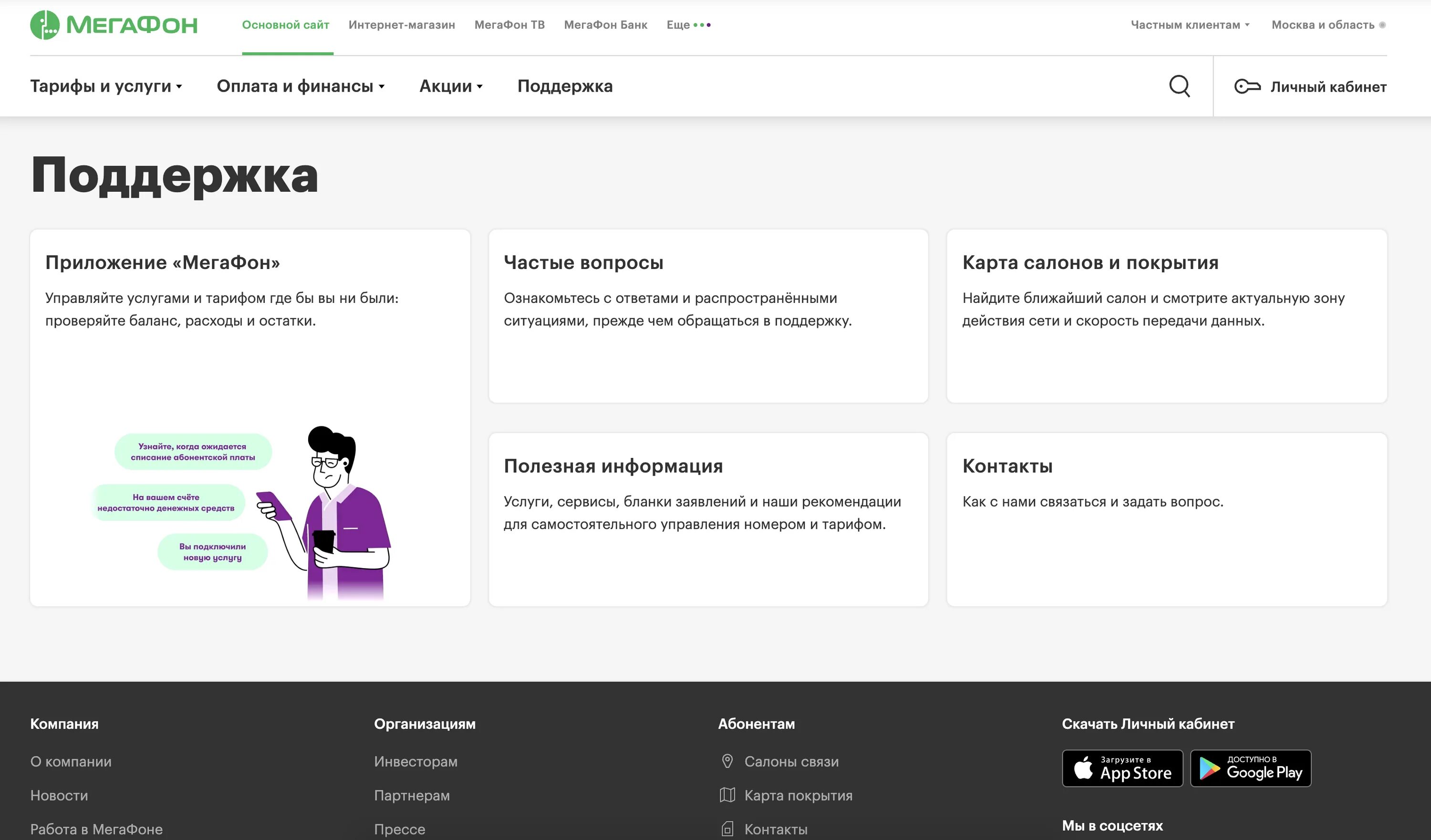The image size is (1431, 840).
Task: Click the Мы в соцсетях heading
Action: 1112,825
